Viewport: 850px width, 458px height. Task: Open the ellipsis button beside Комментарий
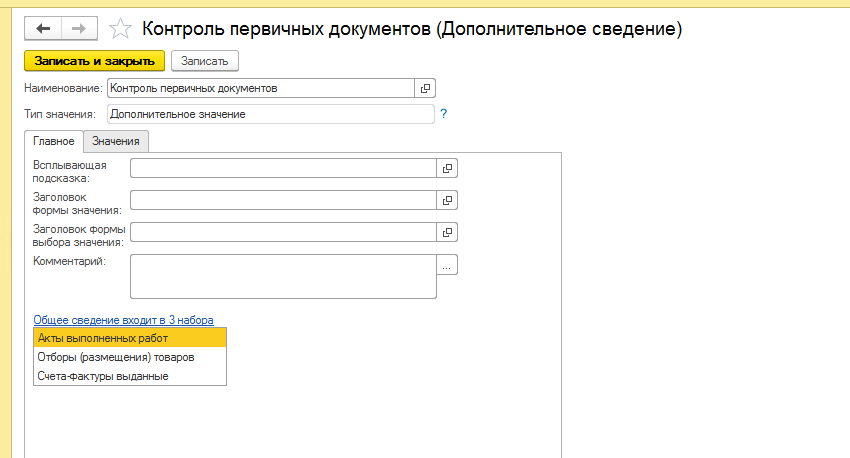pos(447,265)
